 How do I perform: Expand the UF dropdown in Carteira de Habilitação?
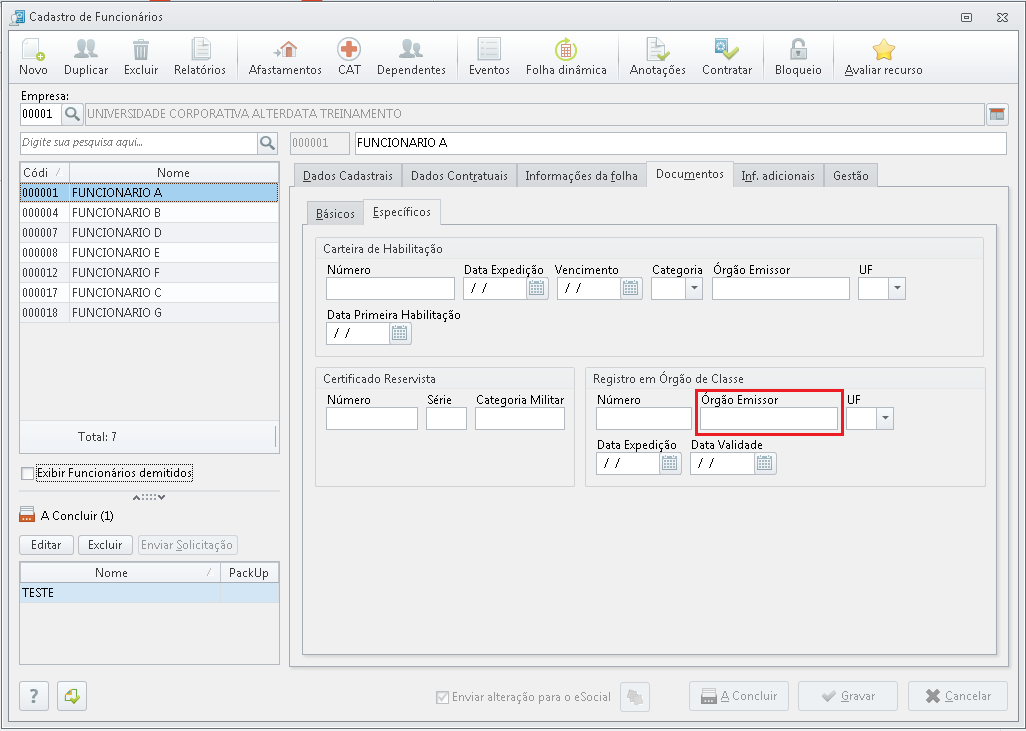[897, 288]
